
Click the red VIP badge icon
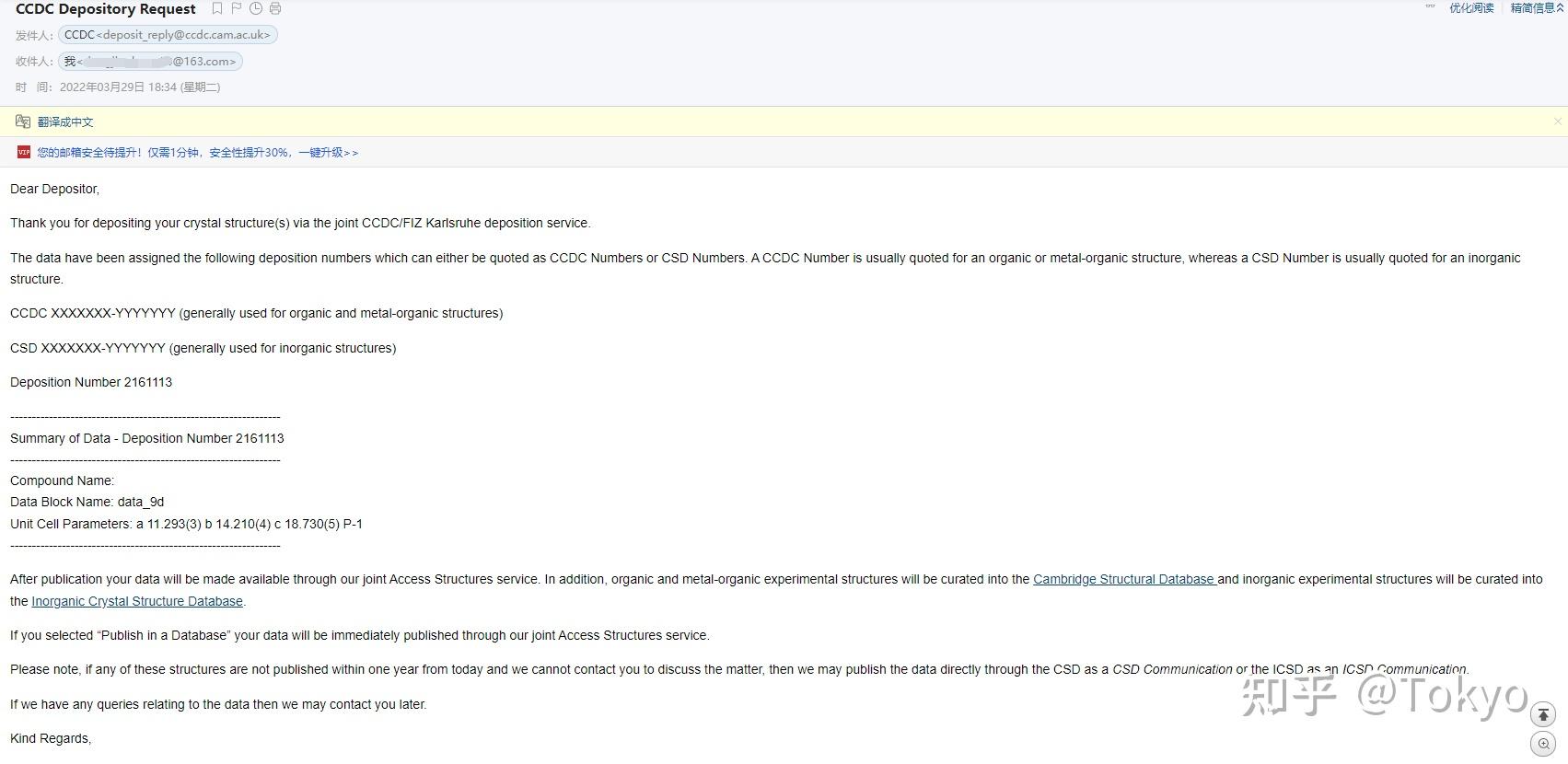24,152
